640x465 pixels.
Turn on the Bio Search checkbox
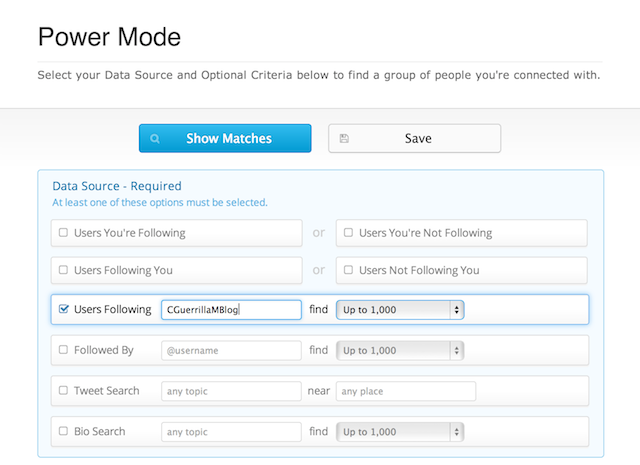[x=64, y=432]
